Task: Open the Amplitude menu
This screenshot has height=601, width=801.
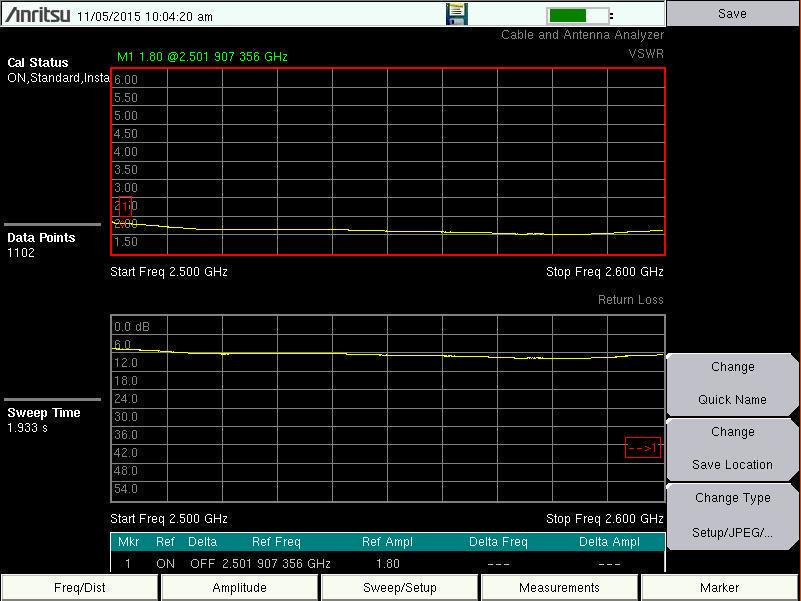Action: 240,587
